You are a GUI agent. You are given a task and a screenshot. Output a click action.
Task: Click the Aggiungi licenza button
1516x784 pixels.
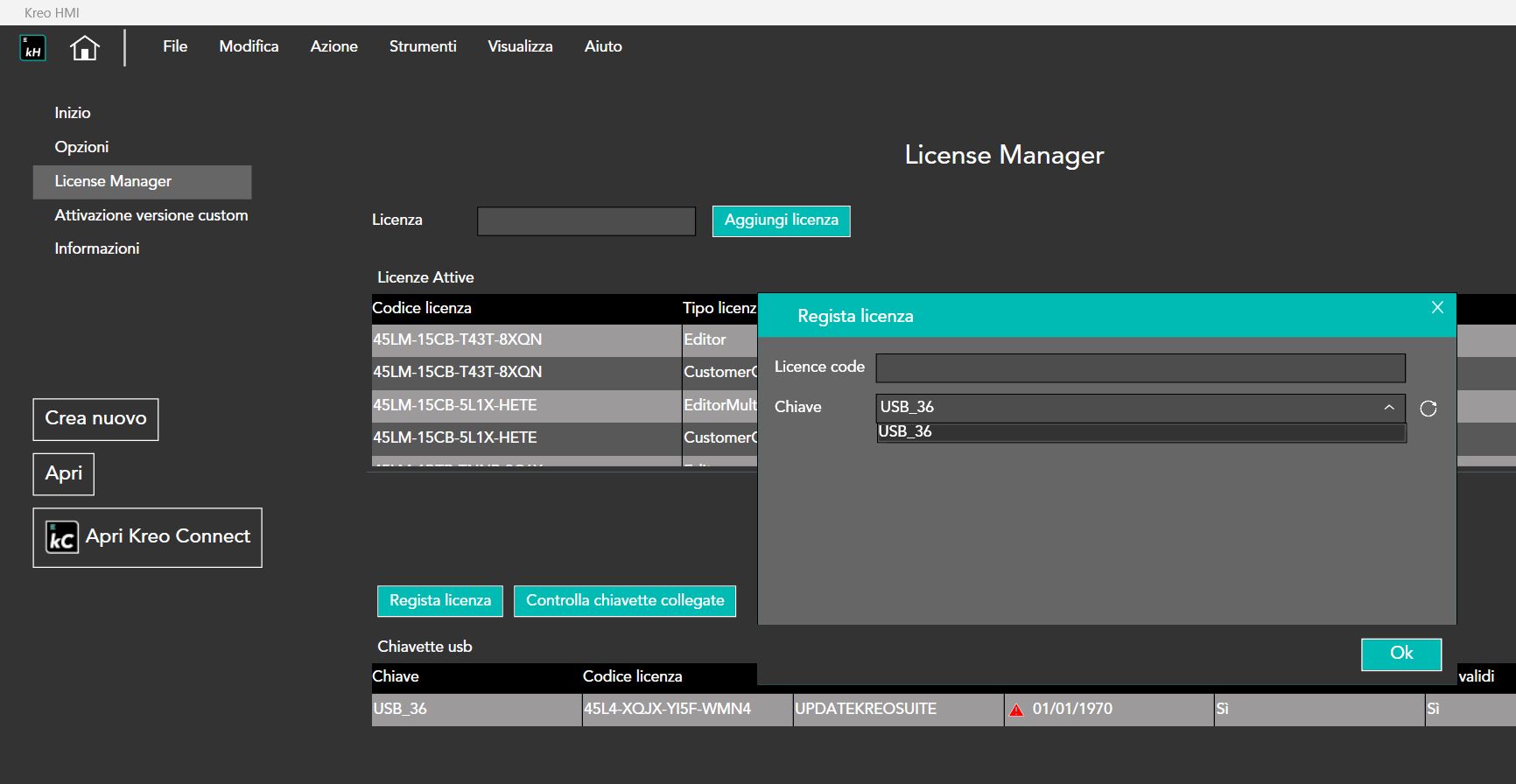pos(781,220)
